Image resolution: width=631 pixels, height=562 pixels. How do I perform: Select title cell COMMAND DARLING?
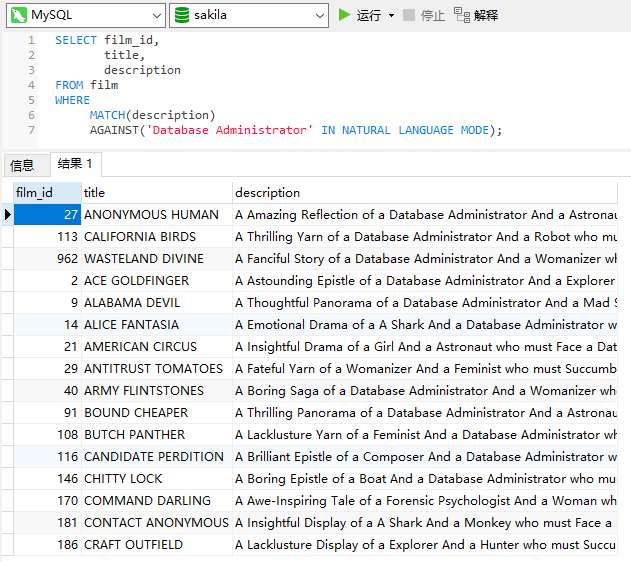point(157,500)
